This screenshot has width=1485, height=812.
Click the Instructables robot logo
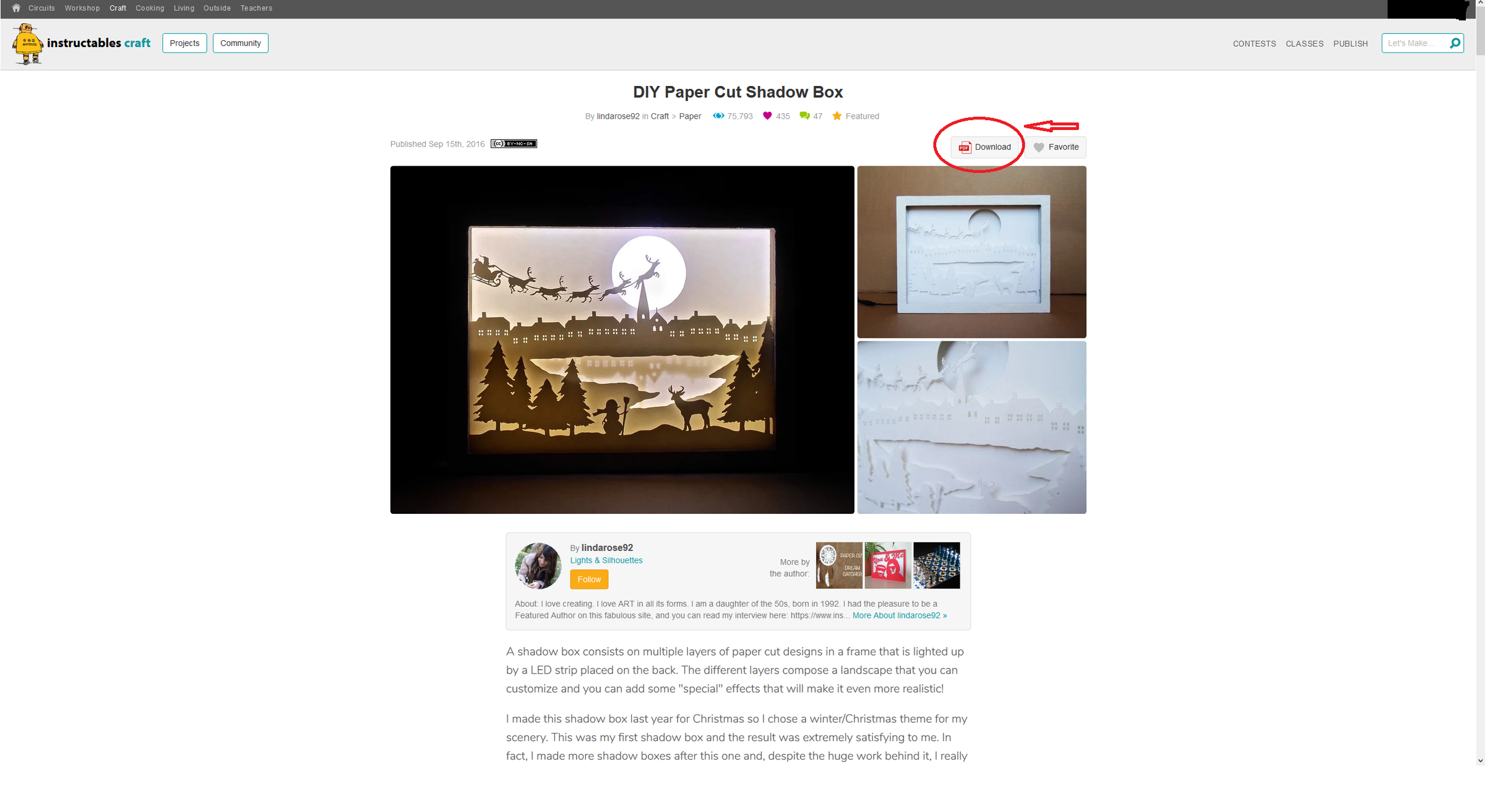pos(27,44)
